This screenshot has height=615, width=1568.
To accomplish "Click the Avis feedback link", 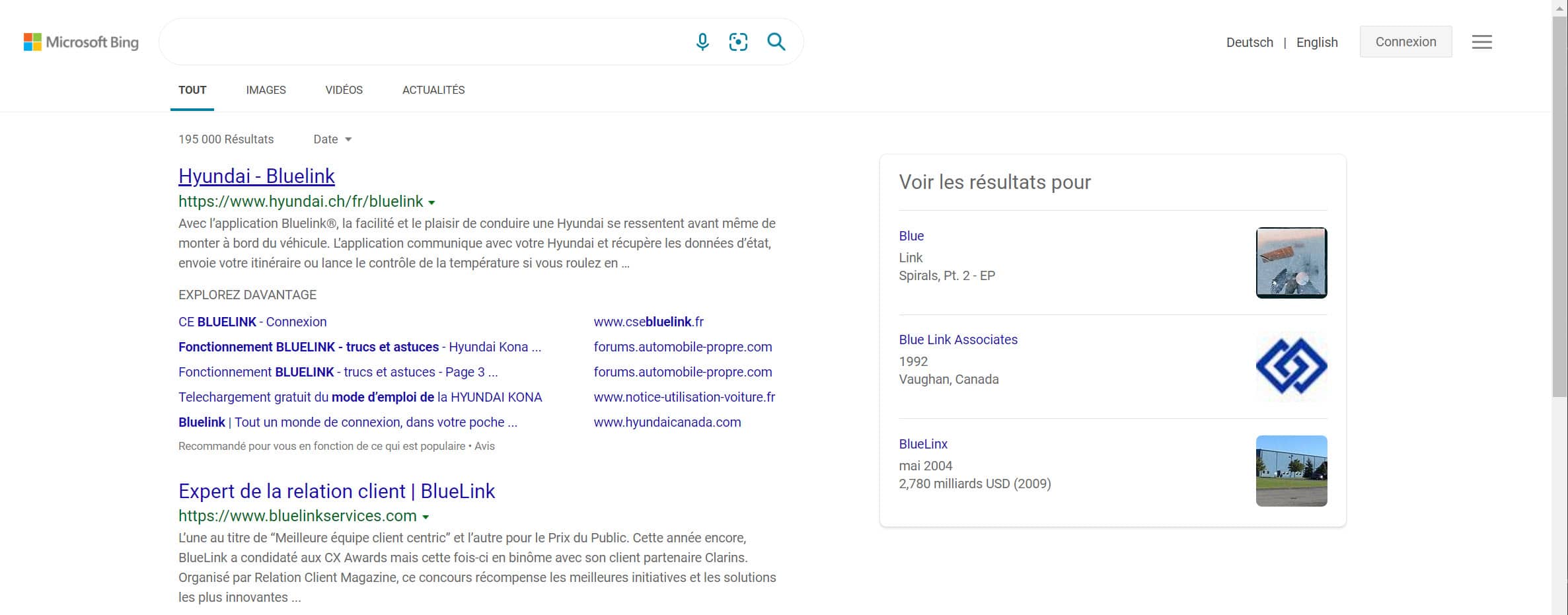I will [484, 446].
